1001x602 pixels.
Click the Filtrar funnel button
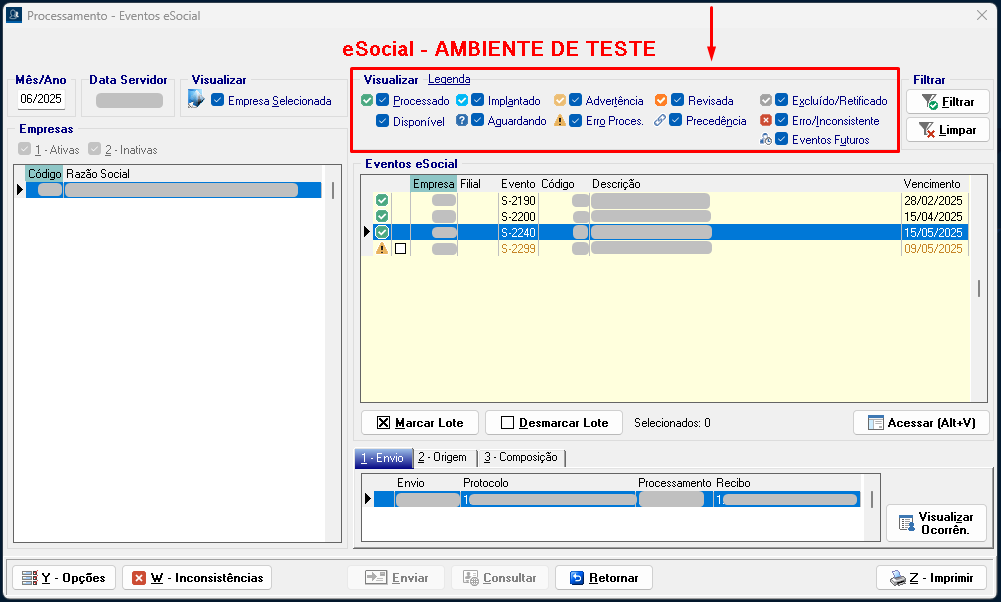pos(947,102)
